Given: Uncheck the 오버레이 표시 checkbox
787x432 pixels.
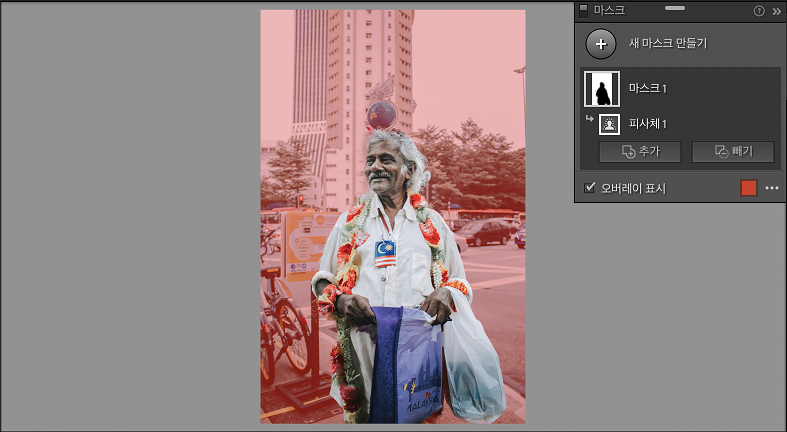Looking at the screenshot, I should click(590, 188).
